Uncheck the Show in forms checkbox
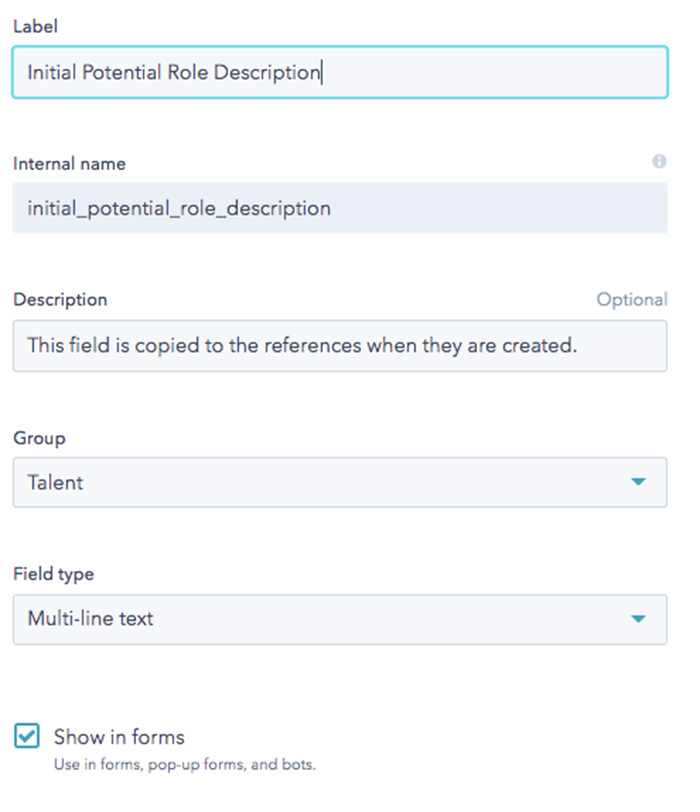The image size is (700, 812). 27,736
